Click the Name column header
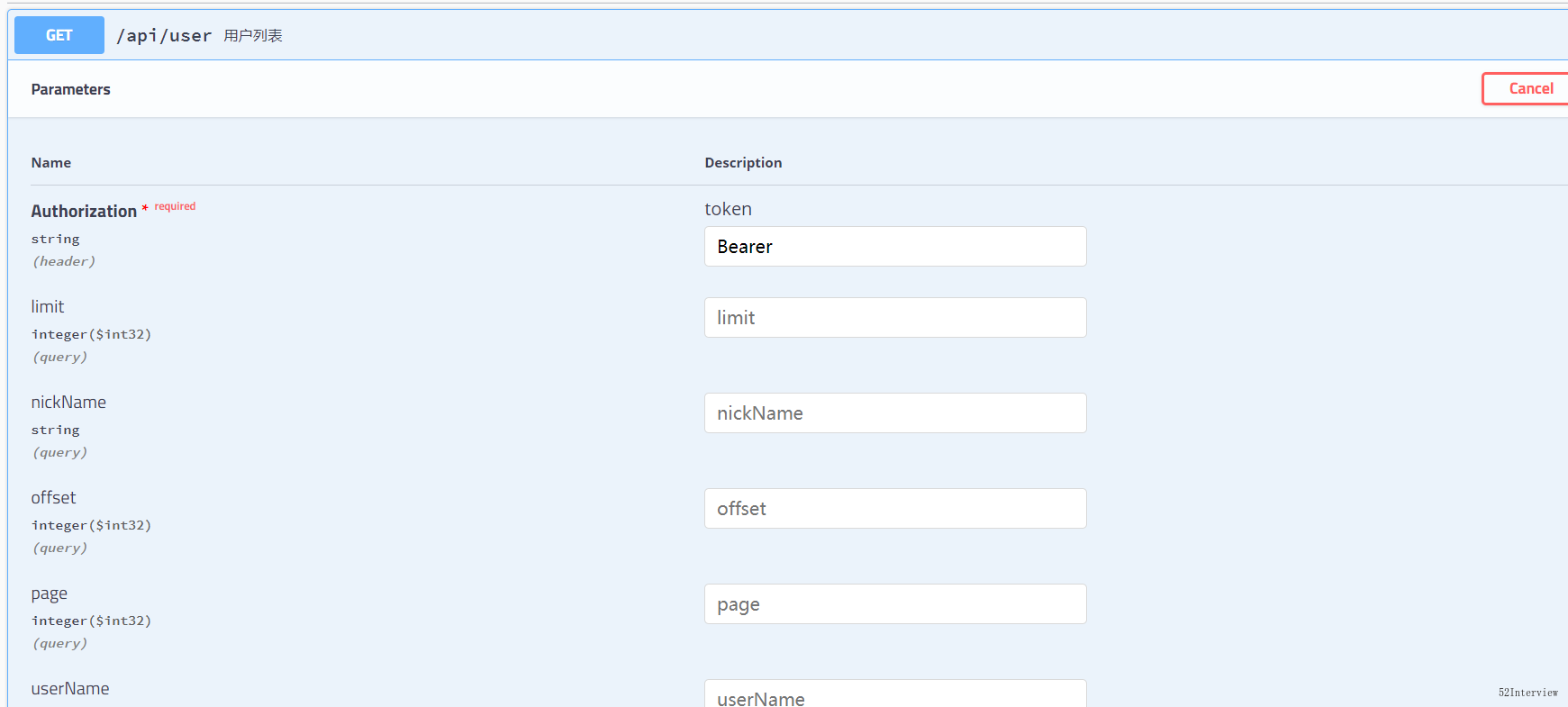Image resolution: width=1568 pixels, height=707 pixels. (x=51, y=163)
